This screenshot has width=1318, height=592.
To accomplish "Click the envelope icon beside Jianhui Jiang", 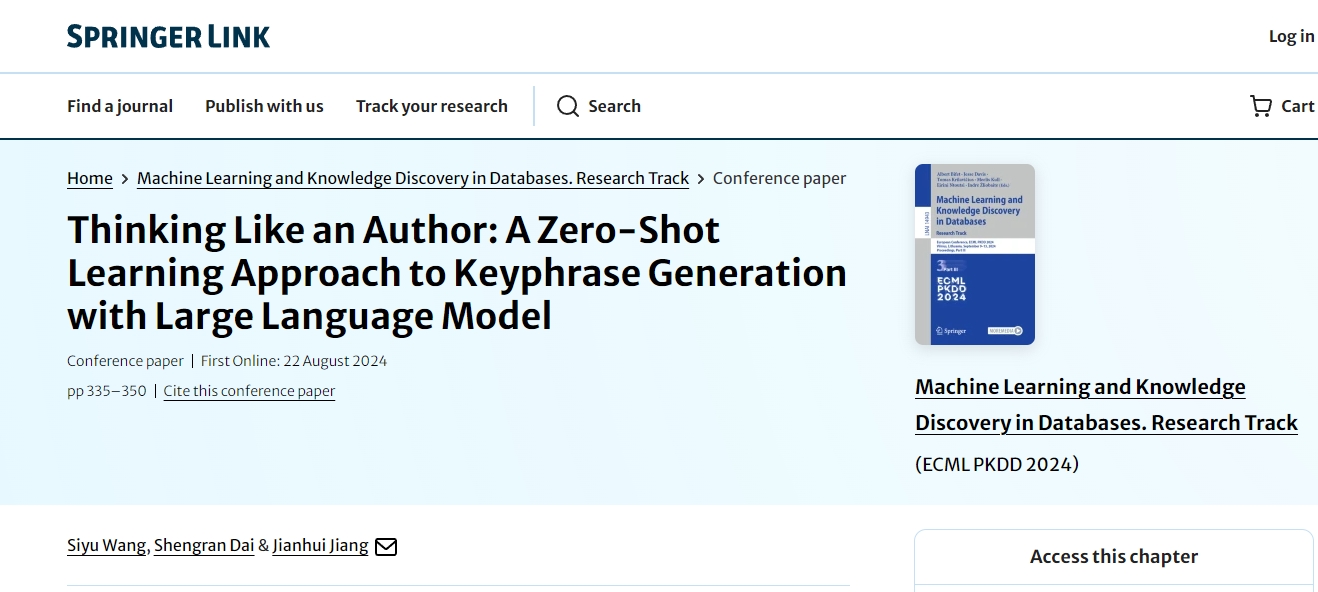I will 386,547.
